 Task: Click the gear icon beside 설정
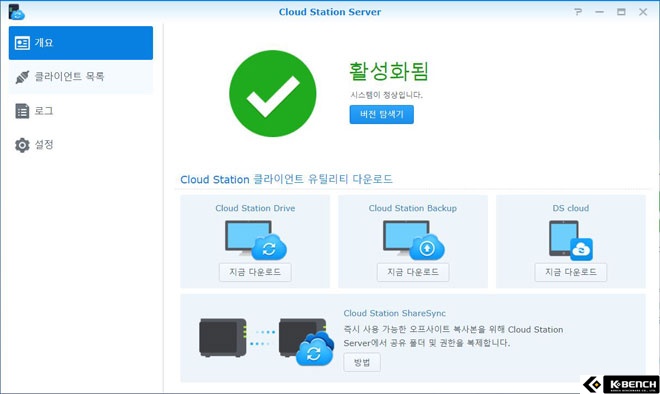coord(22,145)
